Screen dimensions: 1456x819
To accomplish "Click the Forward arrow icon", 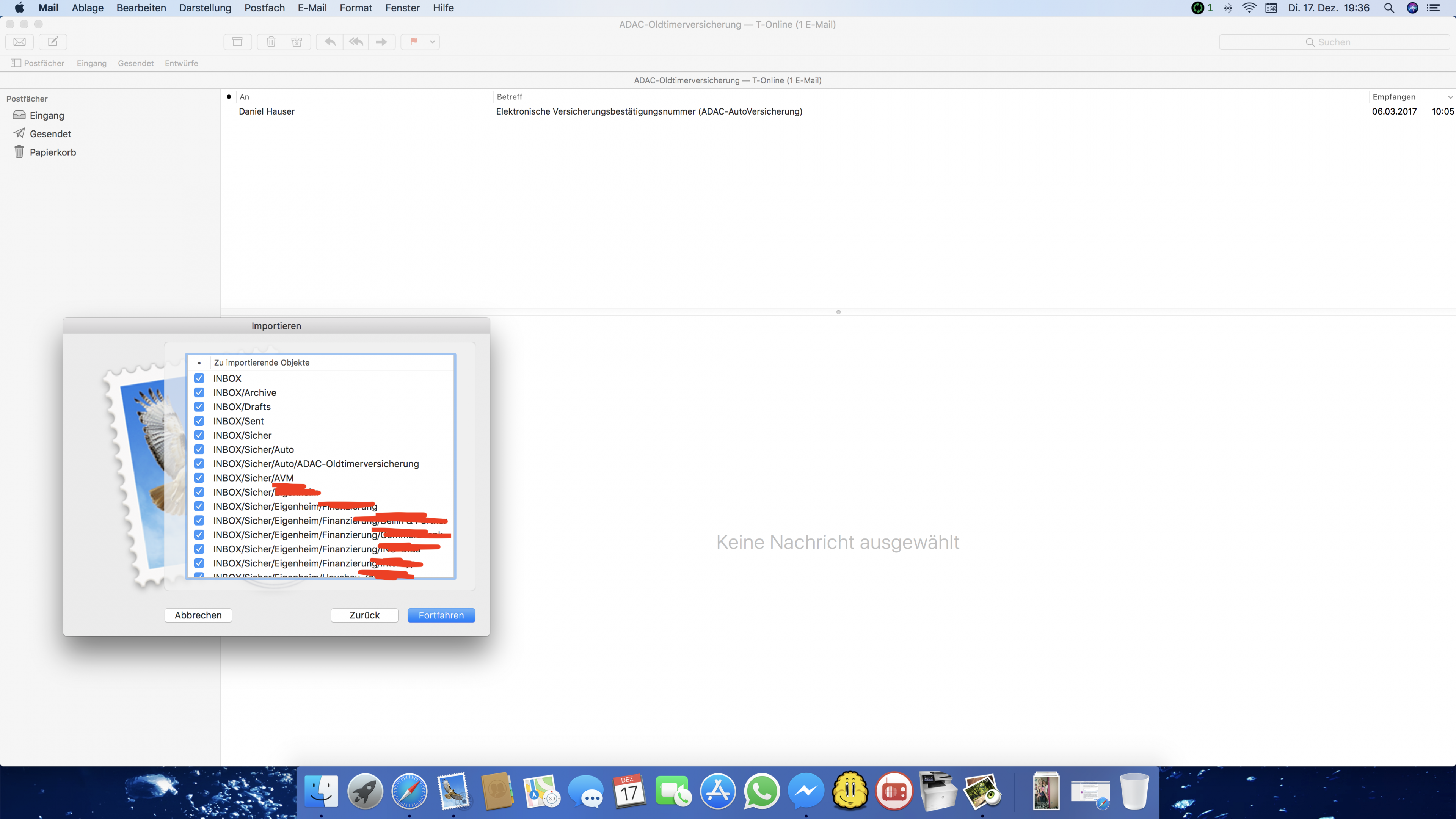I will 381,42.
